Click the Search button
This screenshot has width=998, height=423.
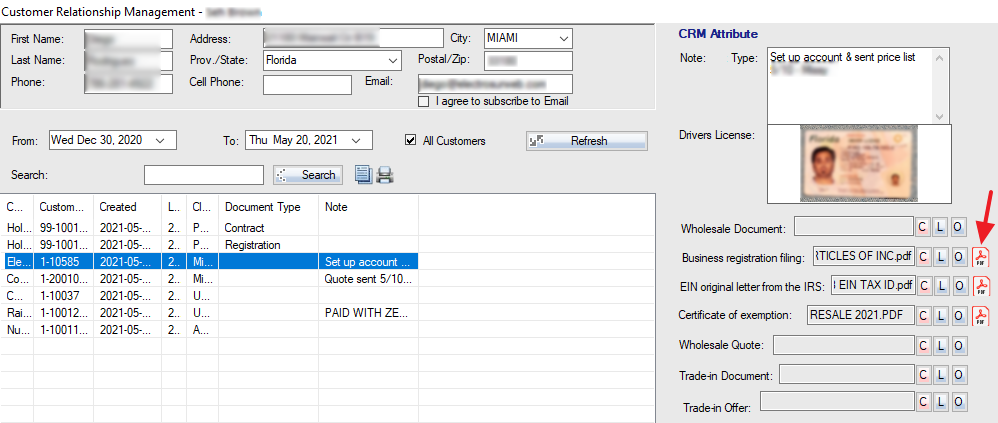(x=307, y=175)
